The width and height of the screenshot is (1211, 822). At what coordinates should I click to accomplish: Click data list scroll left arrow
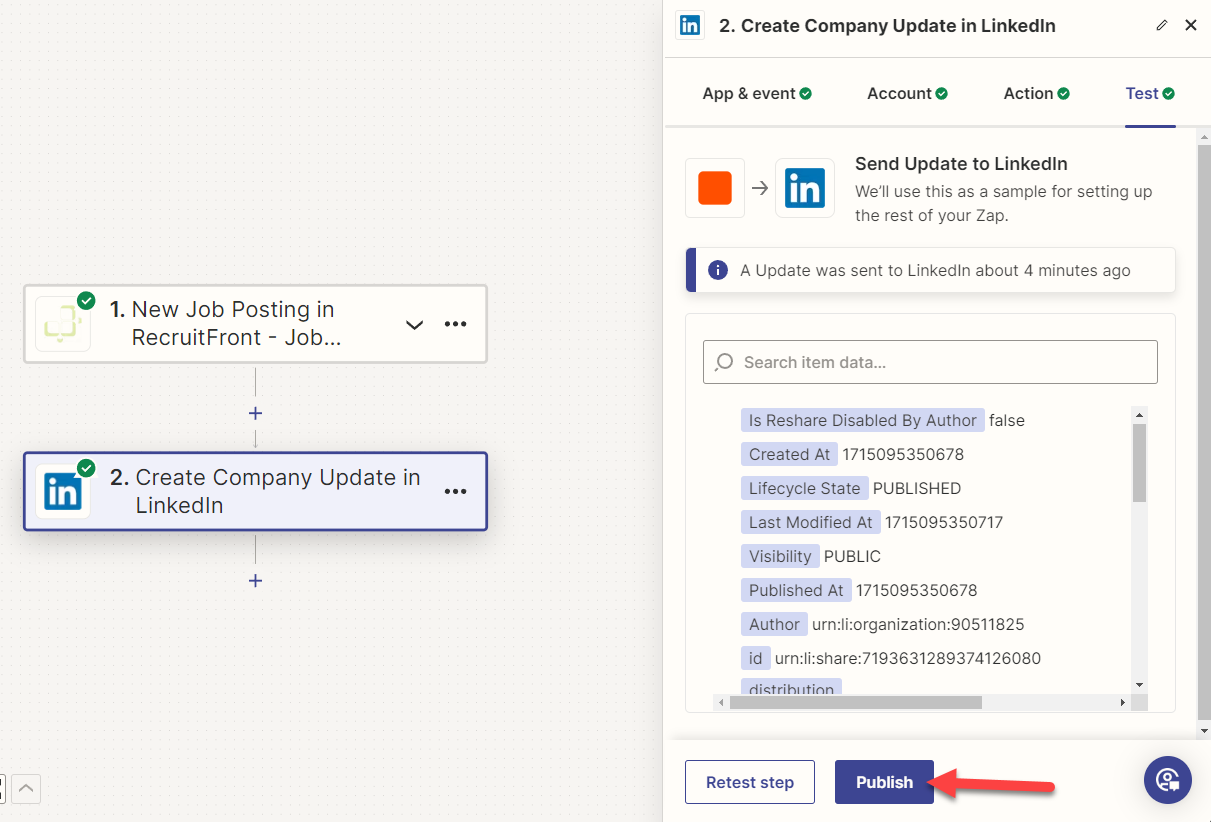pos(721,703)
